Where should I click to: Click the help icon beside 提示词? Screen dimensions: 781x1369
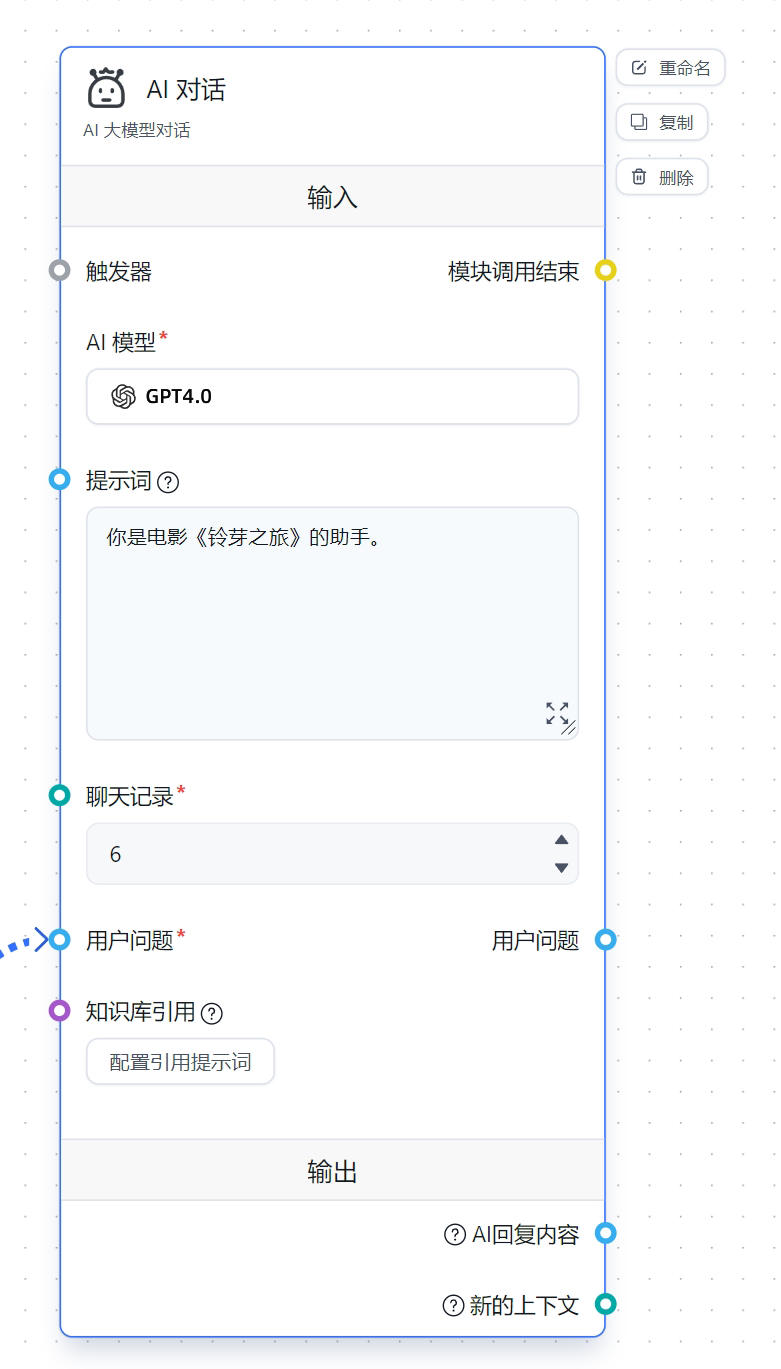pyautogui.click(x=168, y=482)
